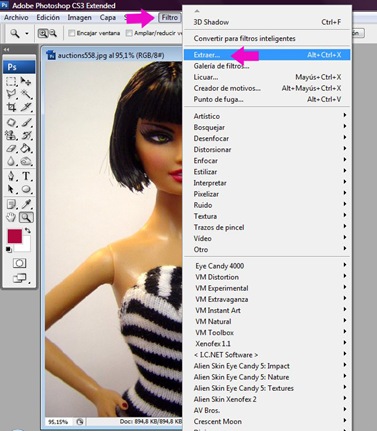377x431 pixels.
Task: Click the foreground crimson color swatch
Action: (x=15, y=236)
